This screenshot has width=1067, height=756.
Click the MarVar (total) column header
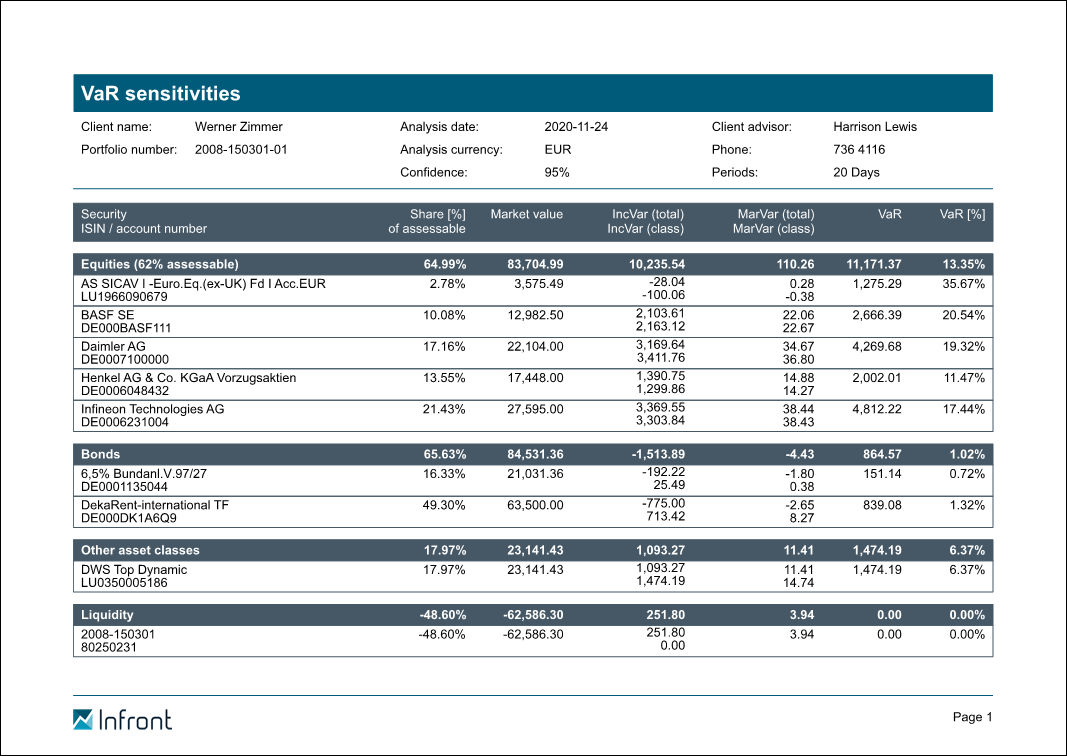click(775, 214)
